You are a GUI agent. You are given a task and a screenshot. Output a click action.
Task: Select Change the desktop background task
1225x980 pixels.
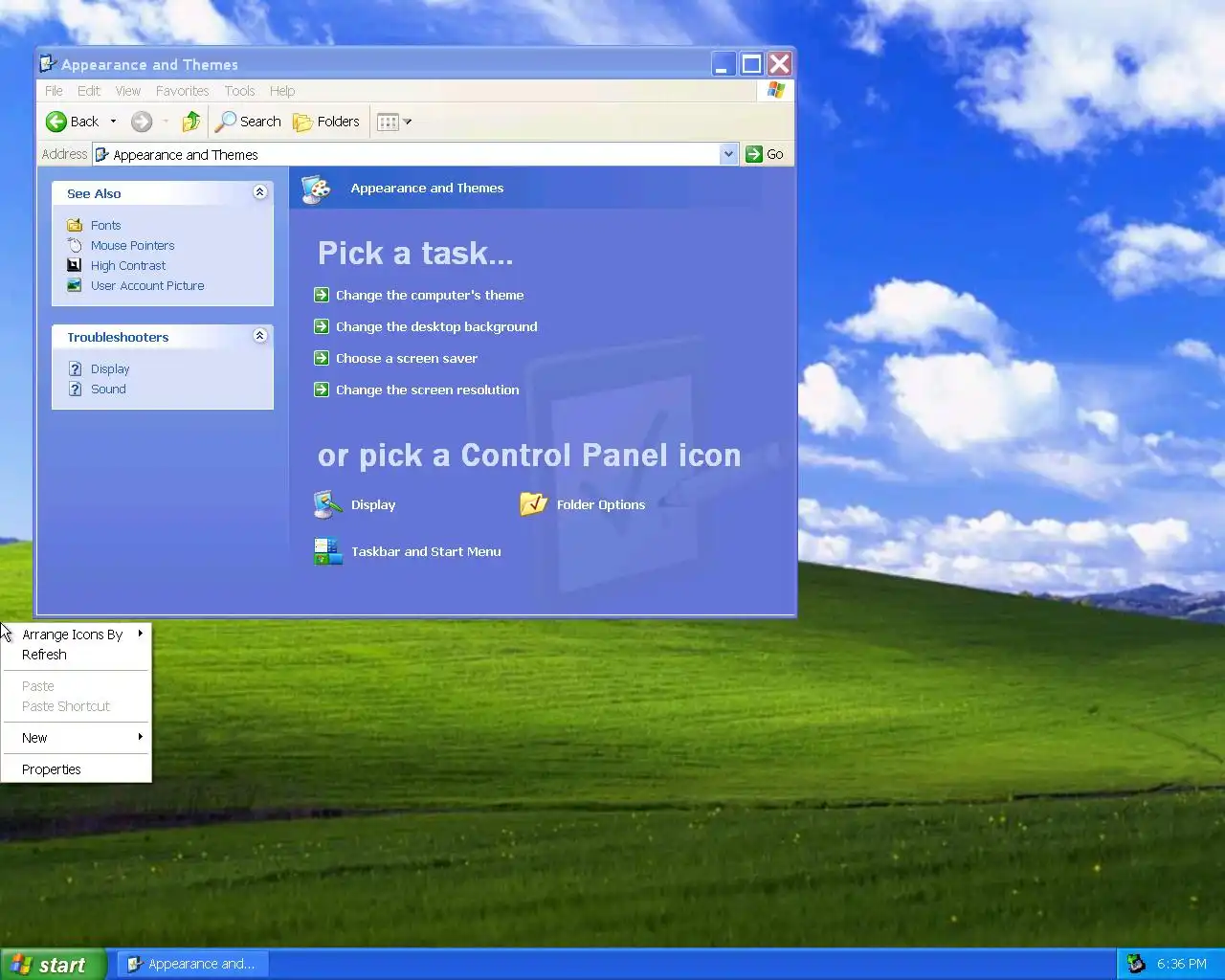[x=436, y=326]
